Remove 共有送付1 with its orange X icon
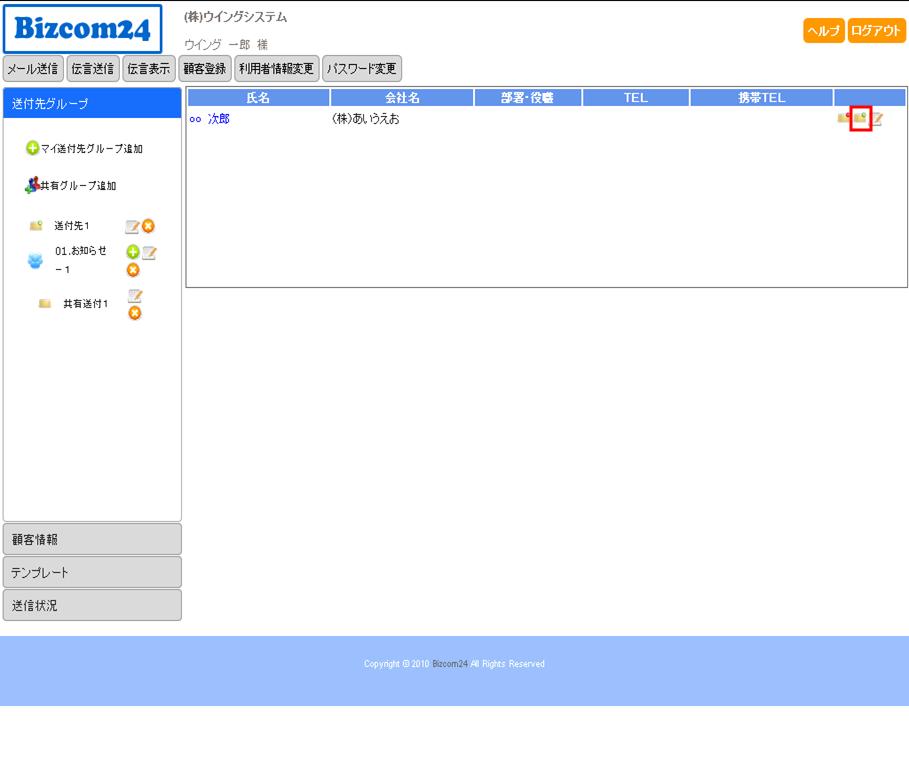 tap(134, 313)
